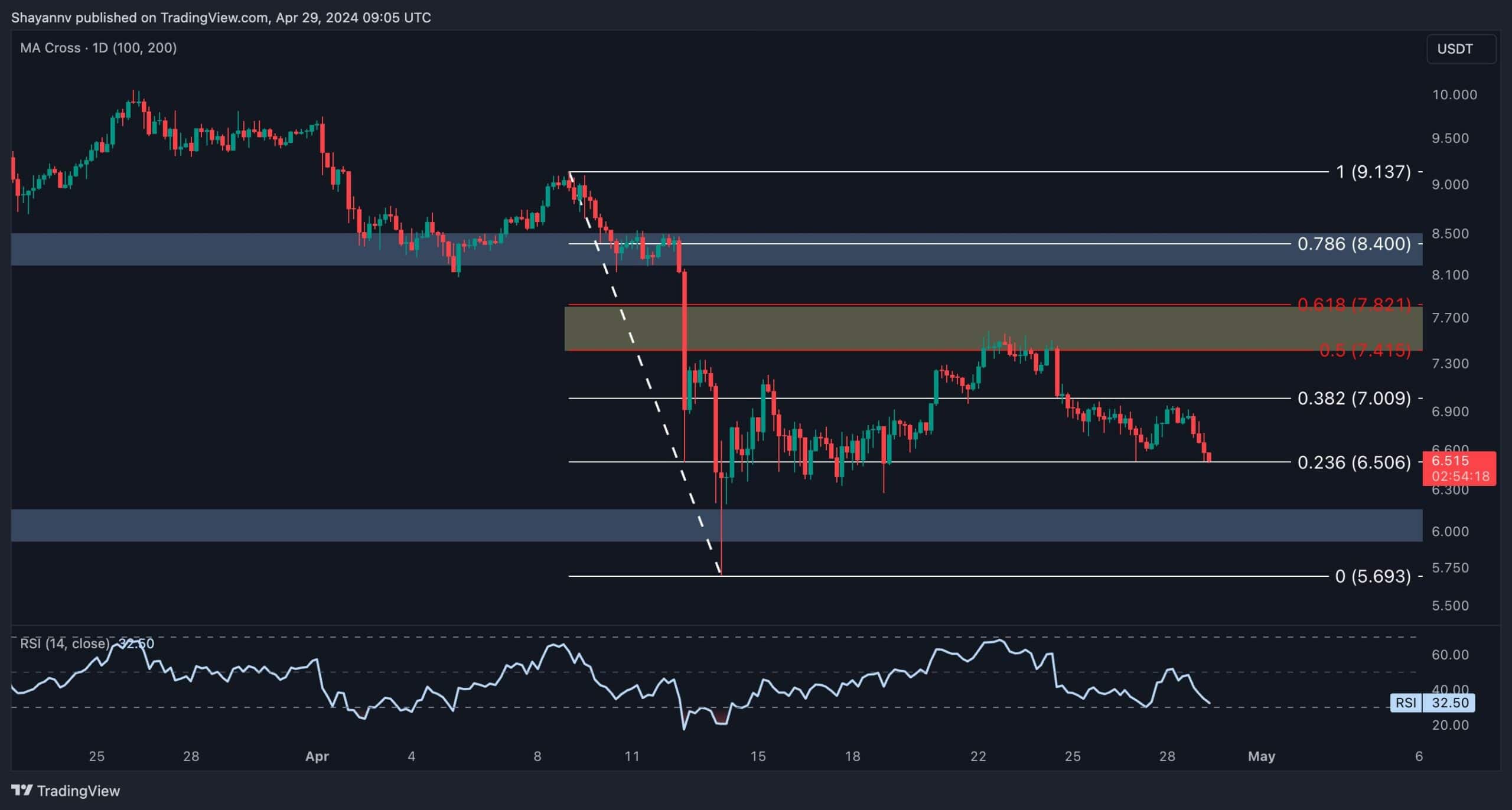Click the 0.786 (8.400) Fibonacci label
Image resolution: width=1512 pixels, height=810 pixels.
[1354, 244]
